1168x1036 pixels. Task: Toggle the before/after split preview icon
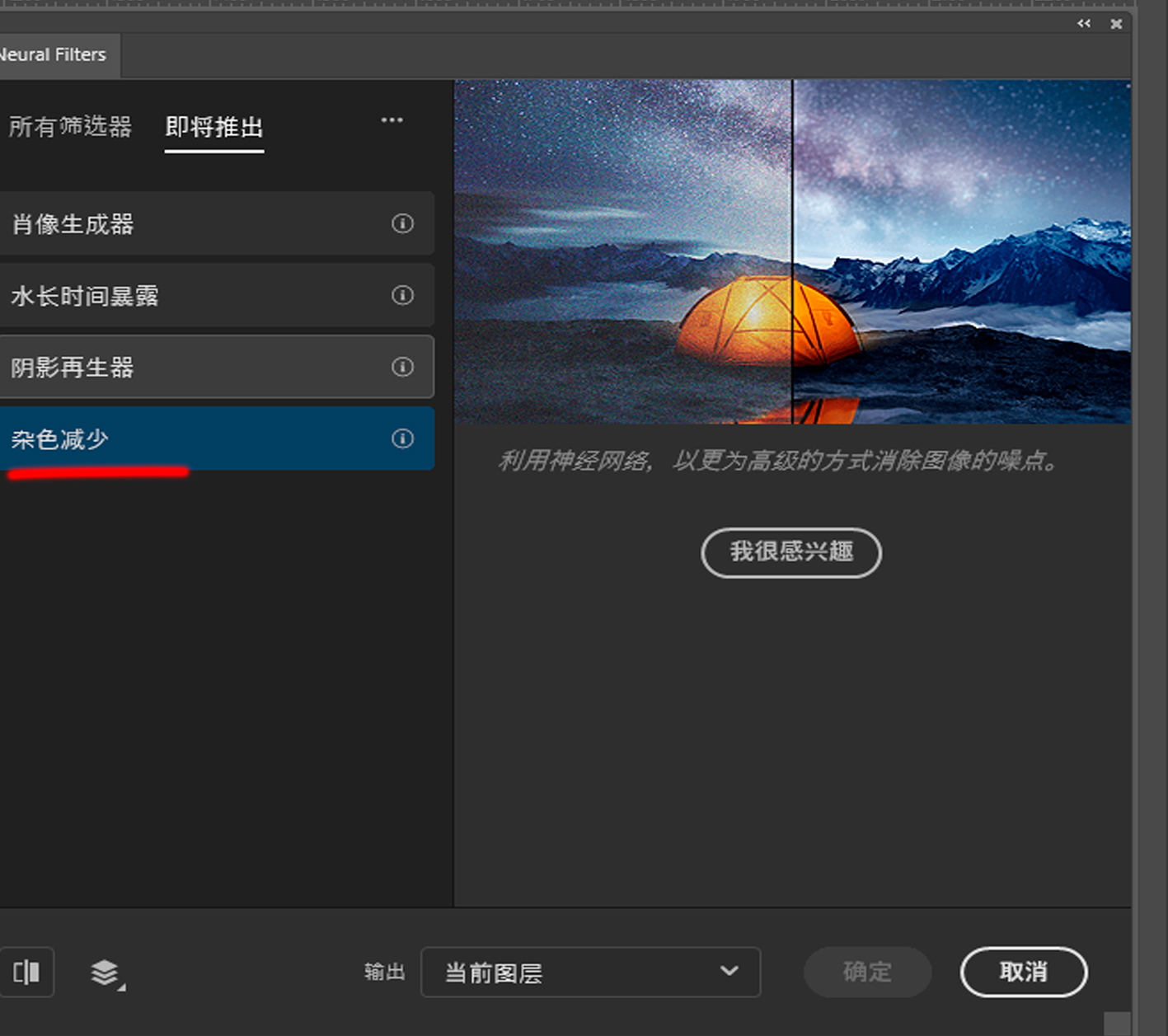click(27, 973)
